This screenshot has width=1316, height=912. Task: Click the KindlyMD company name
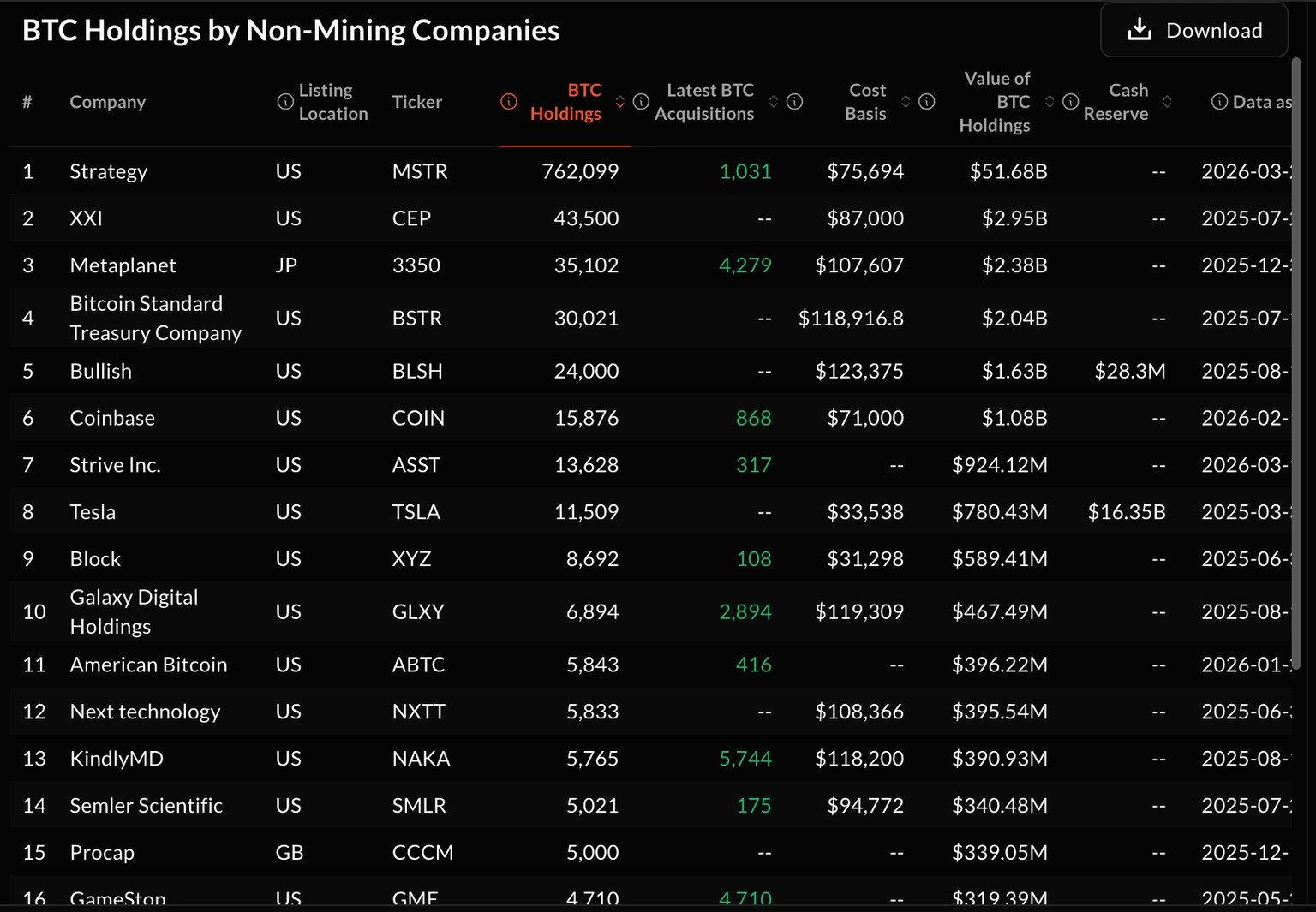[117, 759]
